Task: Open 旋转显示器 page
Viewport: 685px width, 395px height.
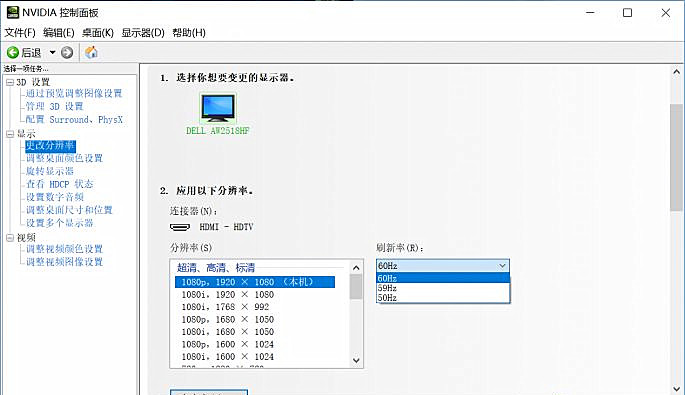Action: [x=50, y=171]
